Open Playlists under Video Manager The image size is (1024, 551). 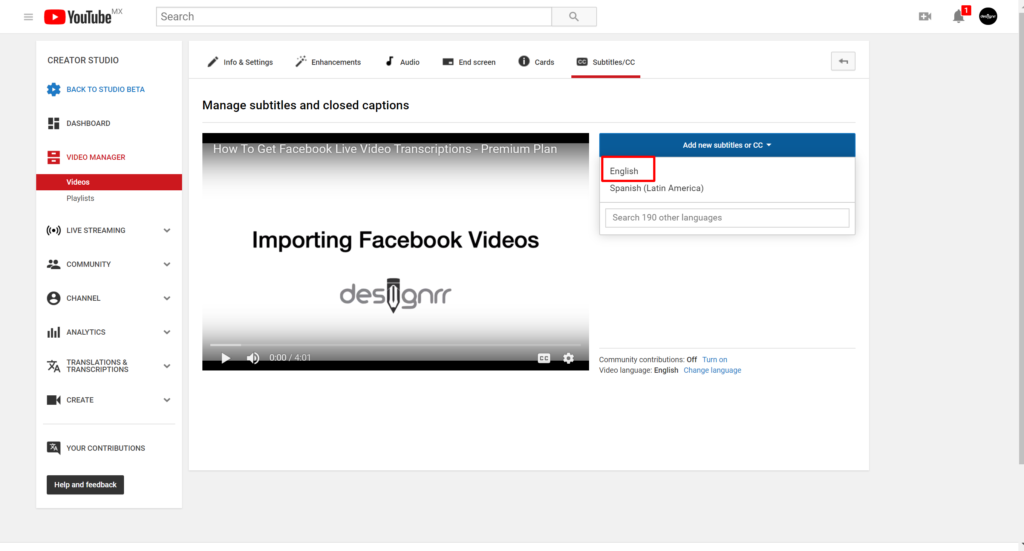[x=80, y=198]
